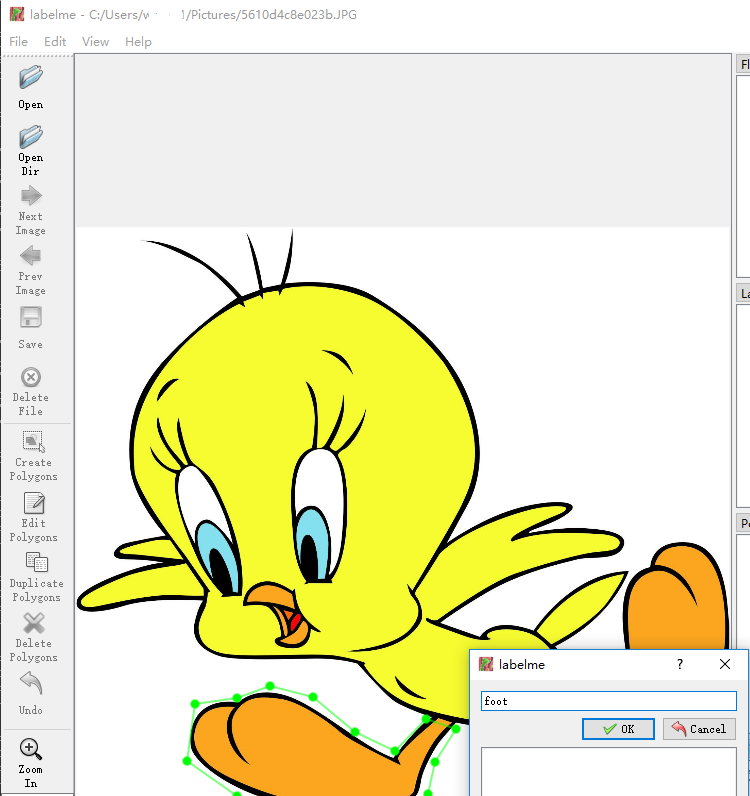Open the File menu
The width and height of the screenshot is (750, 796).
[x=18, y=42]
